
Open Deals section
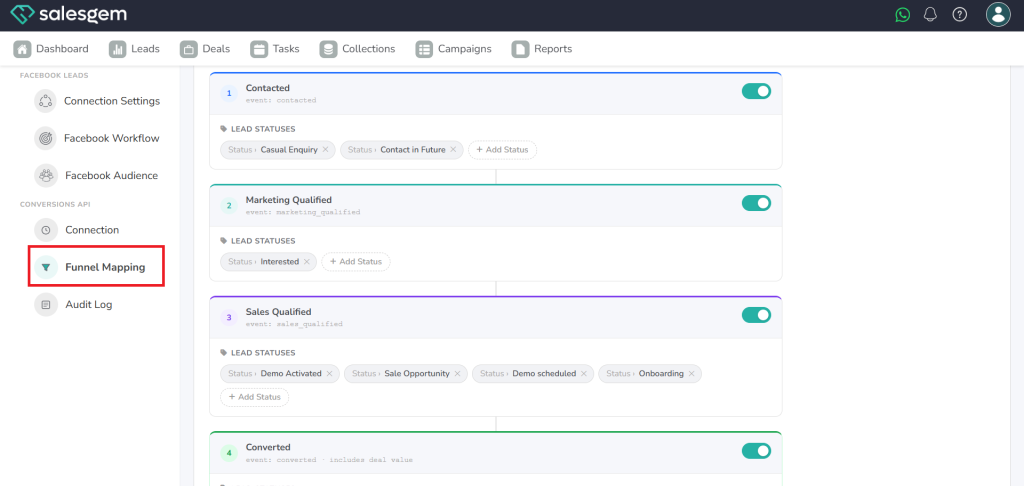pyautogui.click(x=205, y=49)
